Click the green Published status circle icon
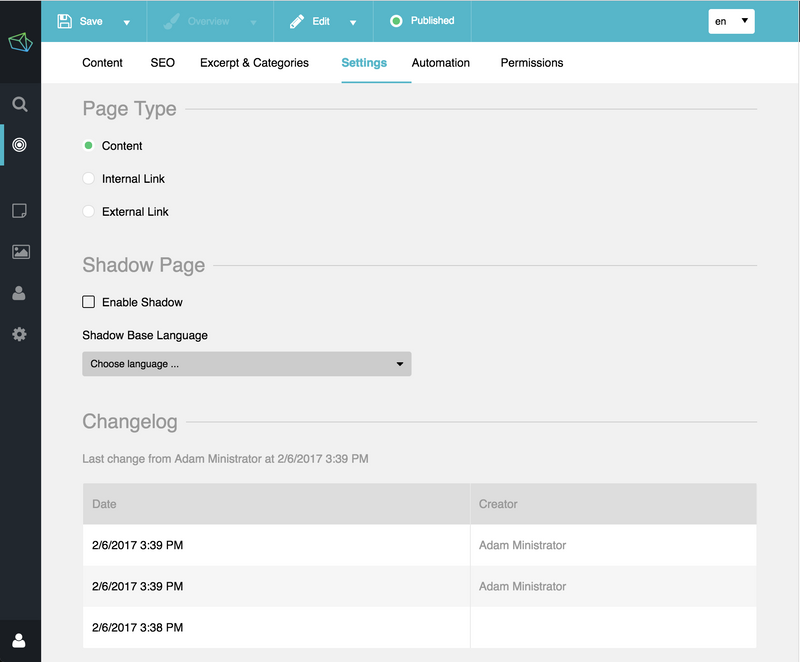 (x=396, y=21)
